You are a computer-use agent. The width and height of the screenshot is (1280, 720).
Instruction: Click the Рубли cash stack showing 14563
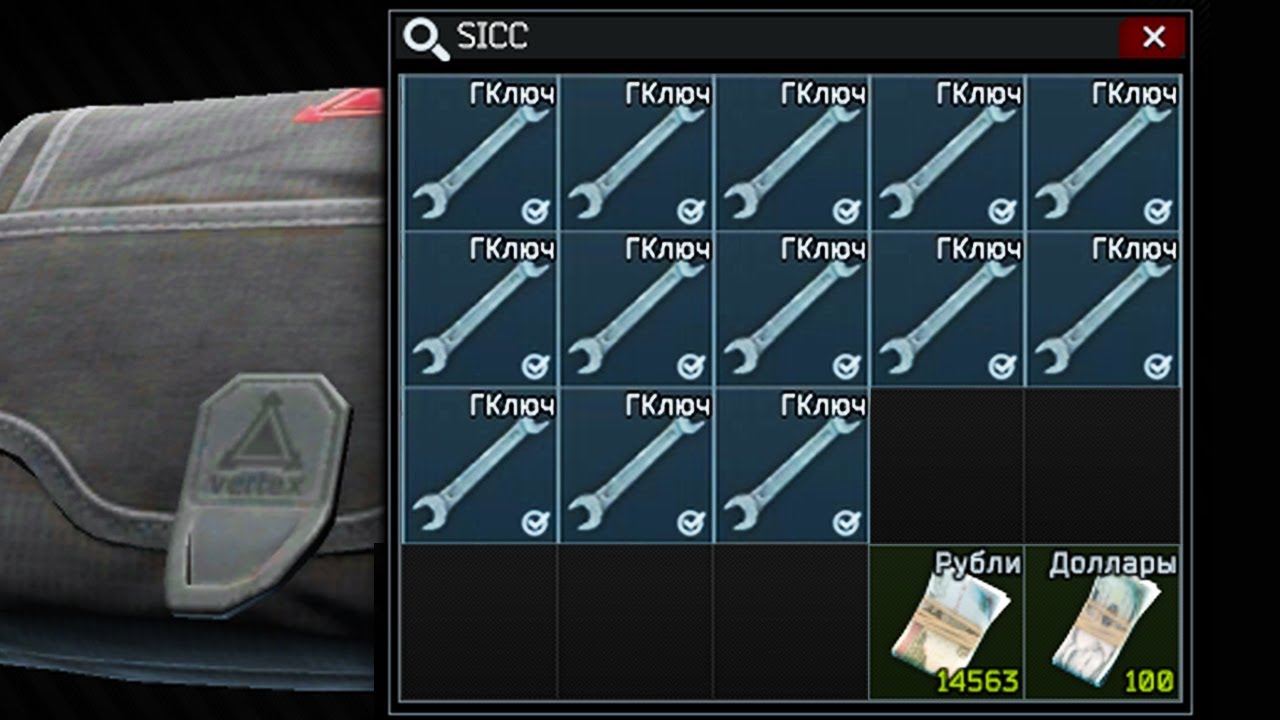(x=947, y=621)
